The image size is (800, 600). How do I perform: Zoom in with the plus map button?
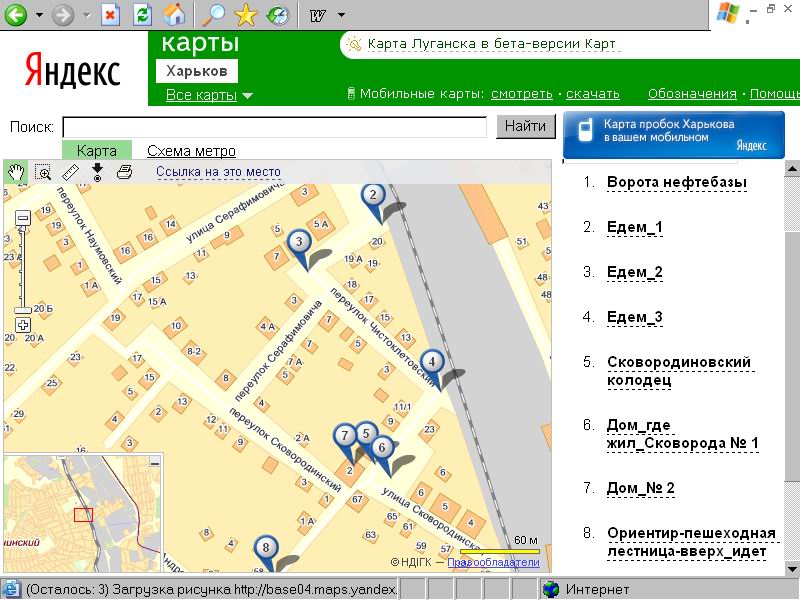(x=23, y=325)
